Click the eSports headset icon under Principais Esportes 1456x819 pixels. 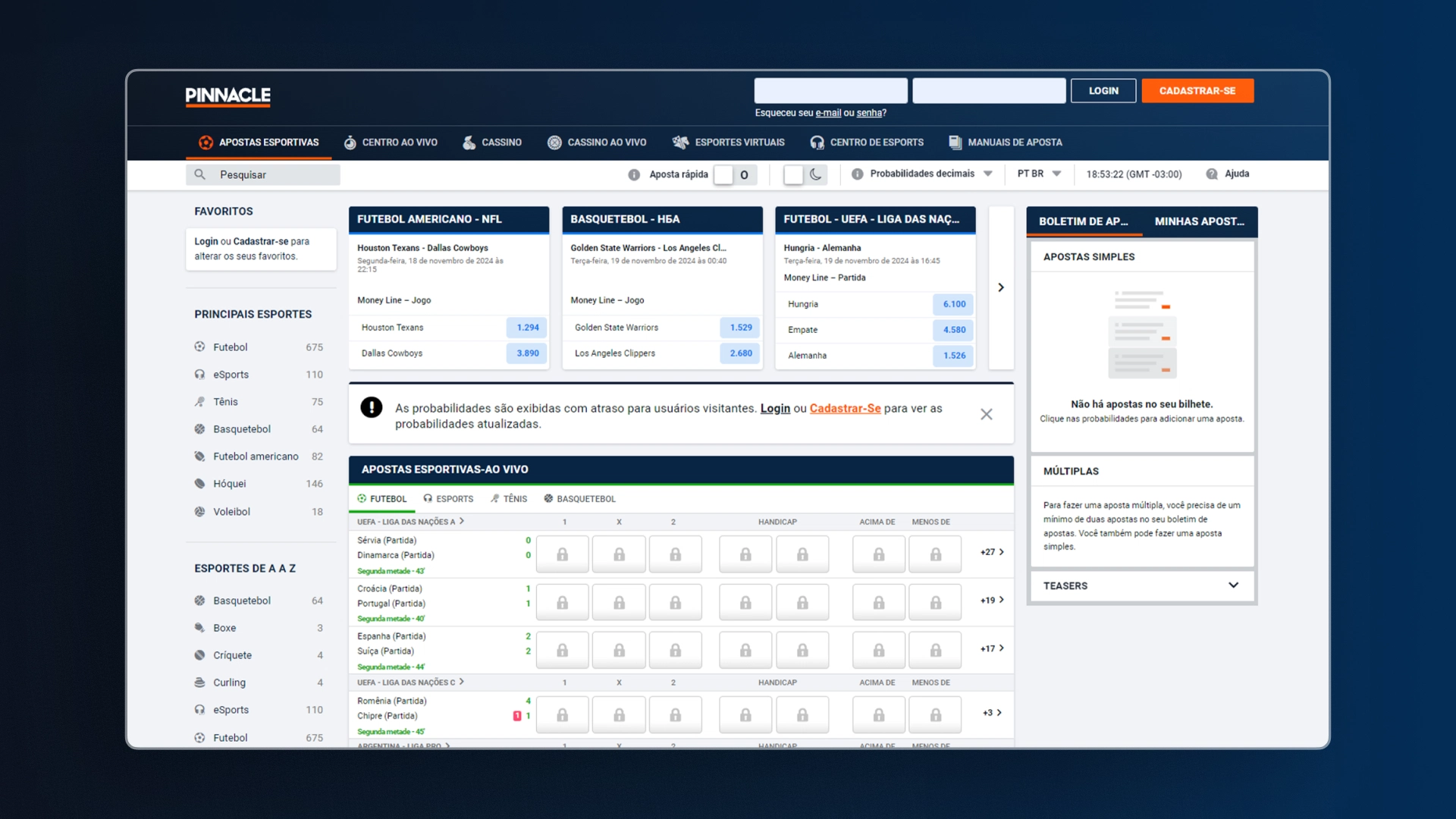click(x=199, y=374)
